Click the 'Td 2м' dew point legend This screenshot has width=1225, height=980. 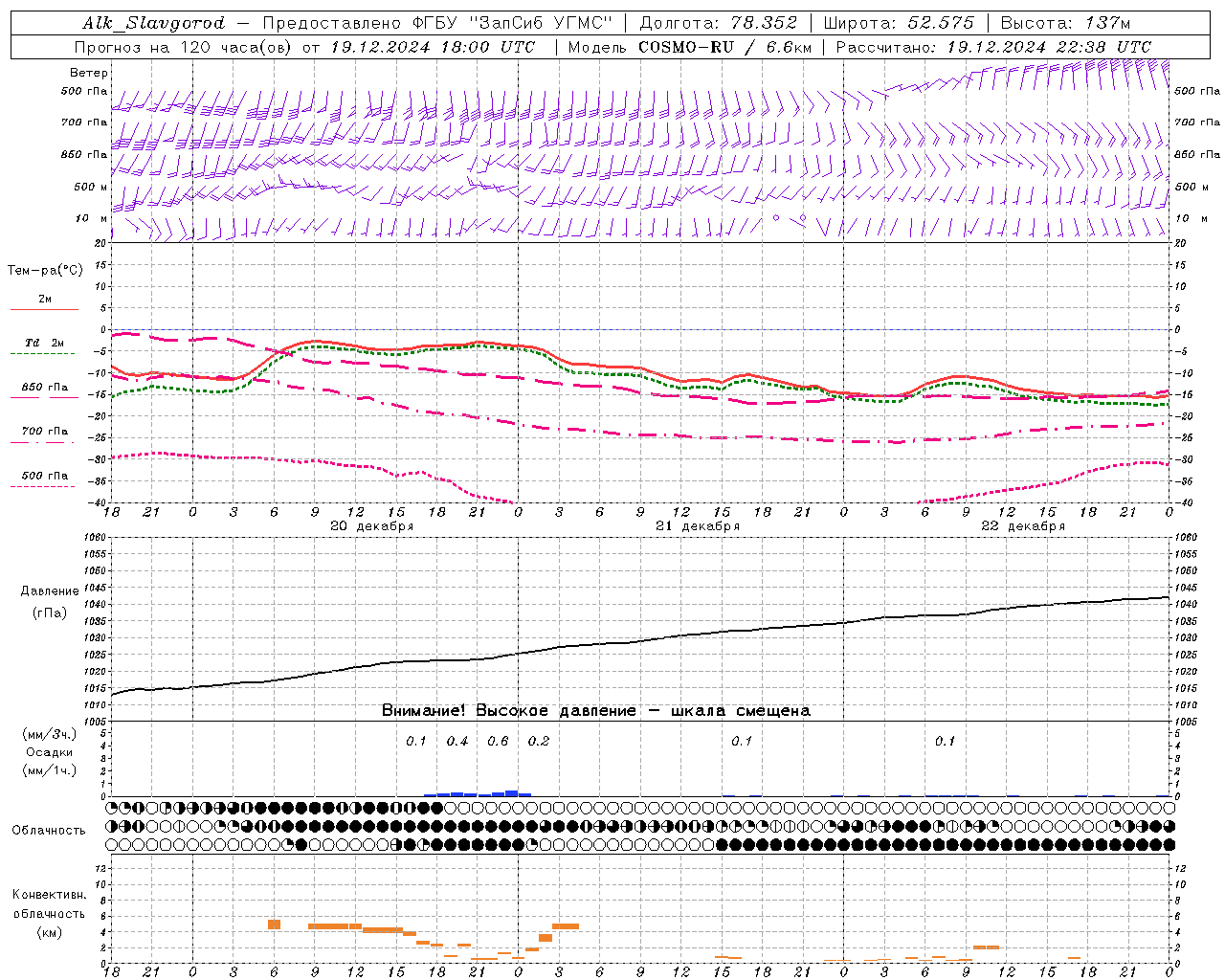[x=45, y=343]
